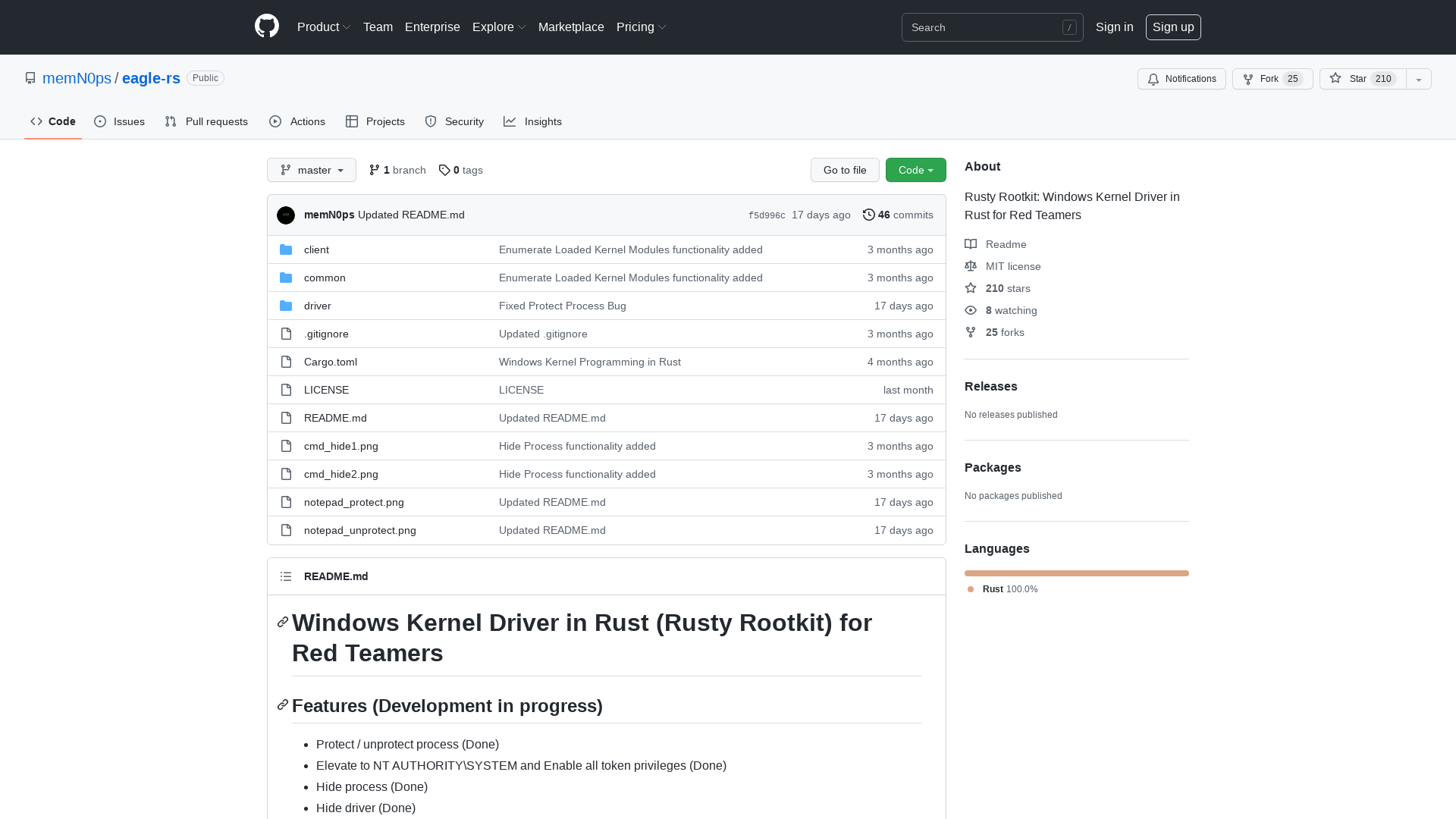Click the scale icon next to MIT license
Screen dimensions: 1456x819
coord(971,265)
